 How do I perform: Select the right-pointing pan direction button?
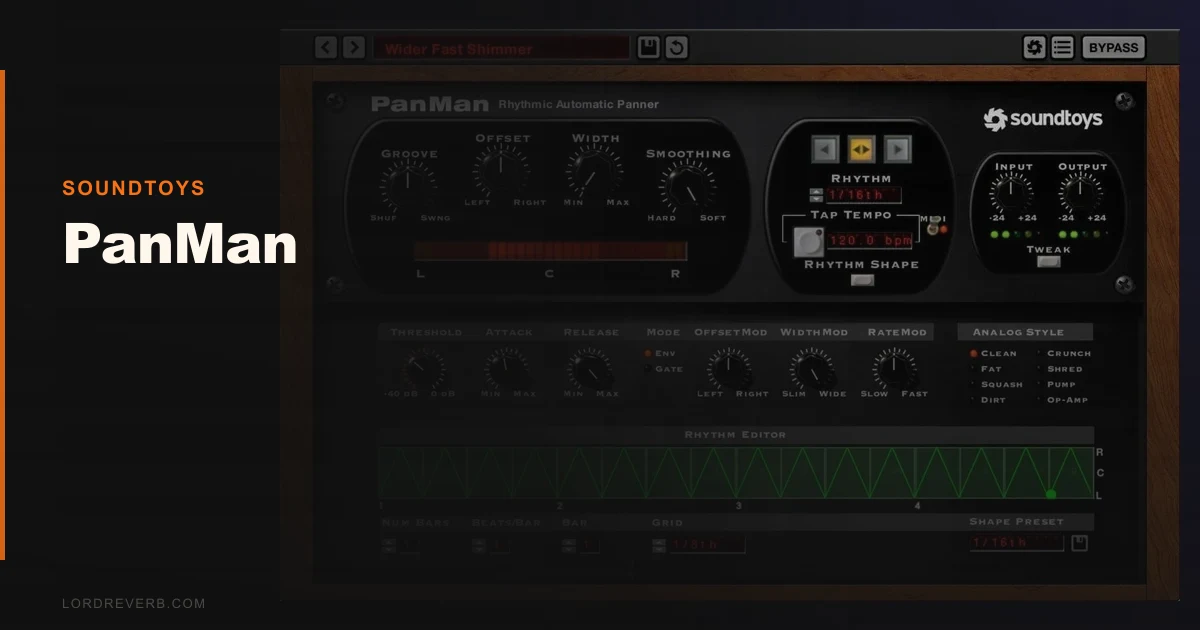pos(897,150)
